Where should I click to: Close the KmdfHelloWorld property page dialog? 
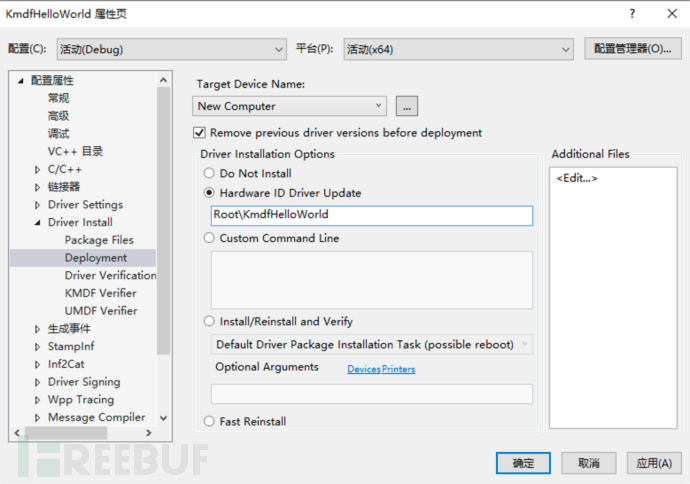click(672, 14)
